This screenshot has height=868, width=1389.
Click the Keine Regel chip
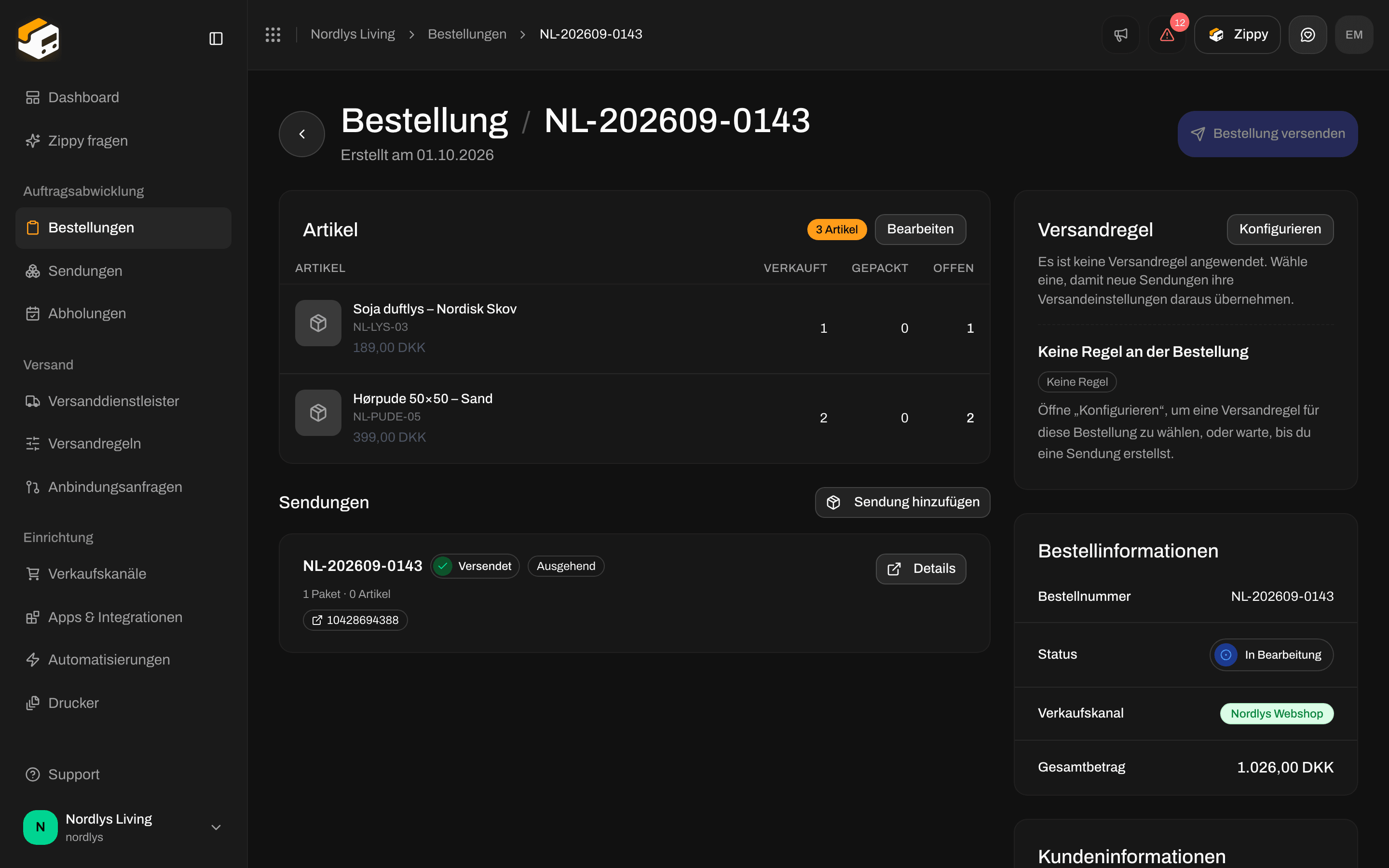(1077, 382)
